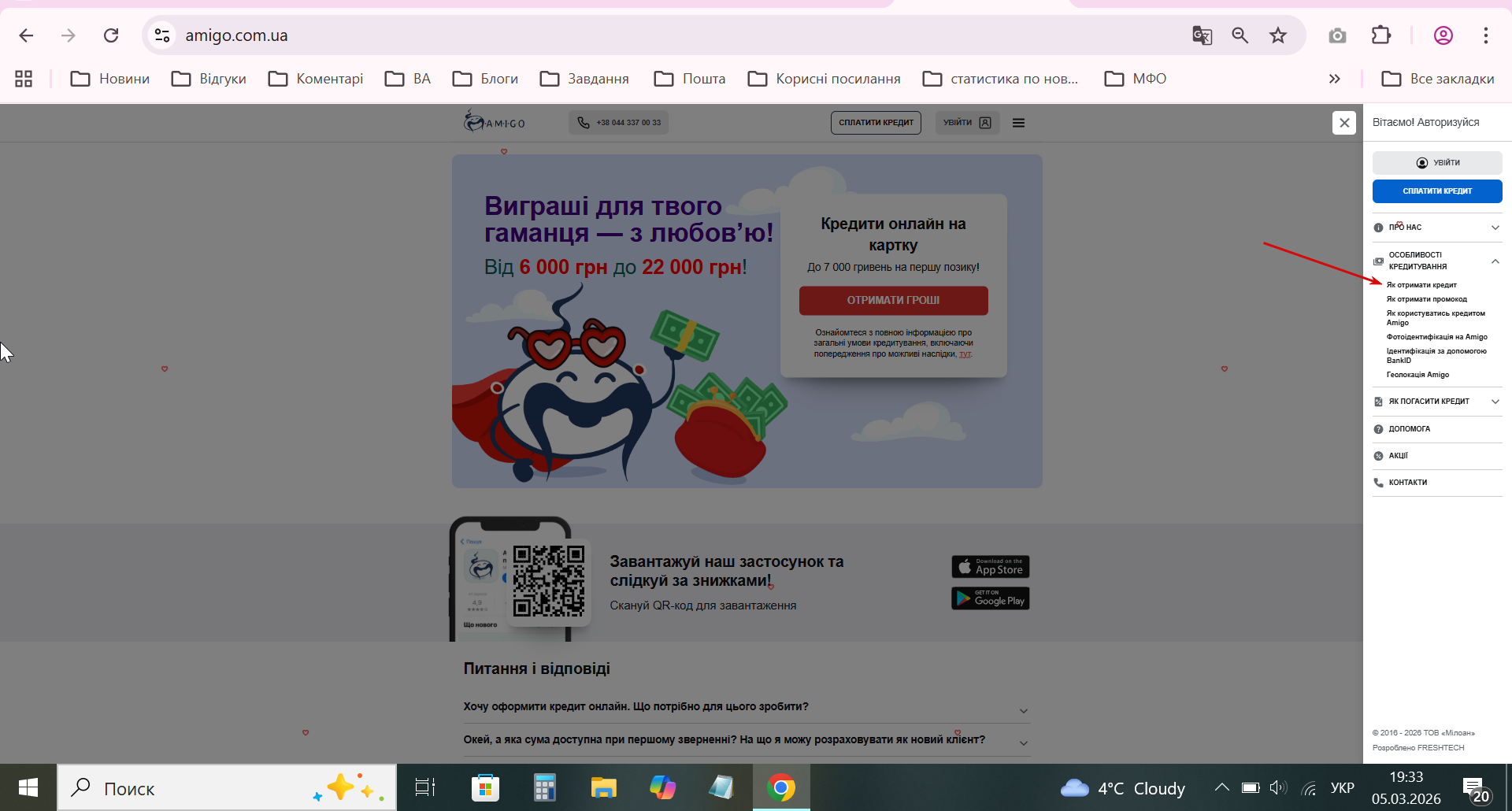Open Фотоідентифікація на Amigo link
The width and height of the screenshot is (1512, 811).
[1437, 337]
